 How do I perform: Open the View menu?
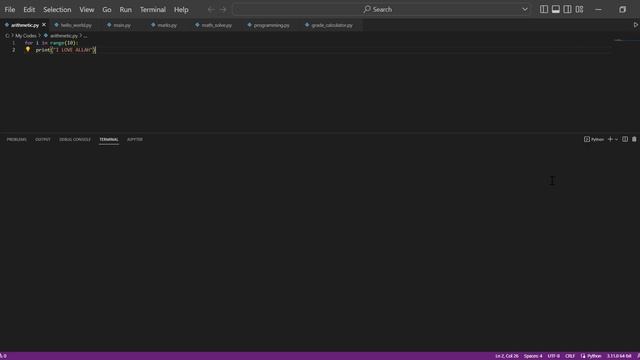87,9
